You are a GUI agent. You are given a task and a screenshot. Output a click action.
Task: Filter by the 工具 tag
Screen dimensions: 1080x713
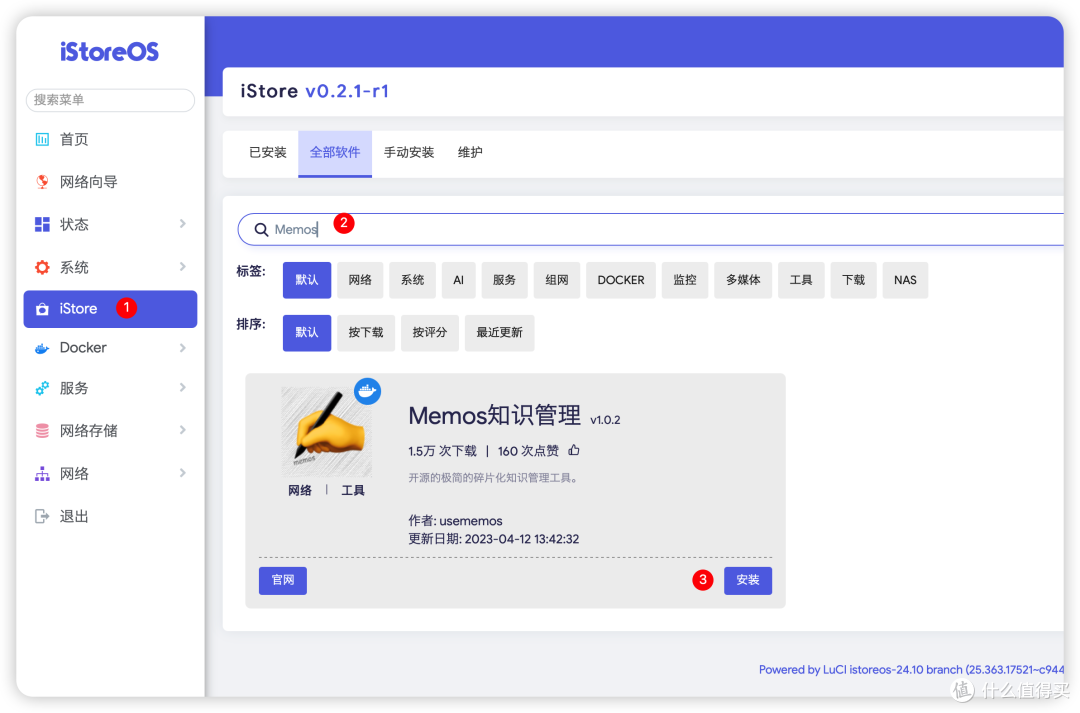pos(801,280)
